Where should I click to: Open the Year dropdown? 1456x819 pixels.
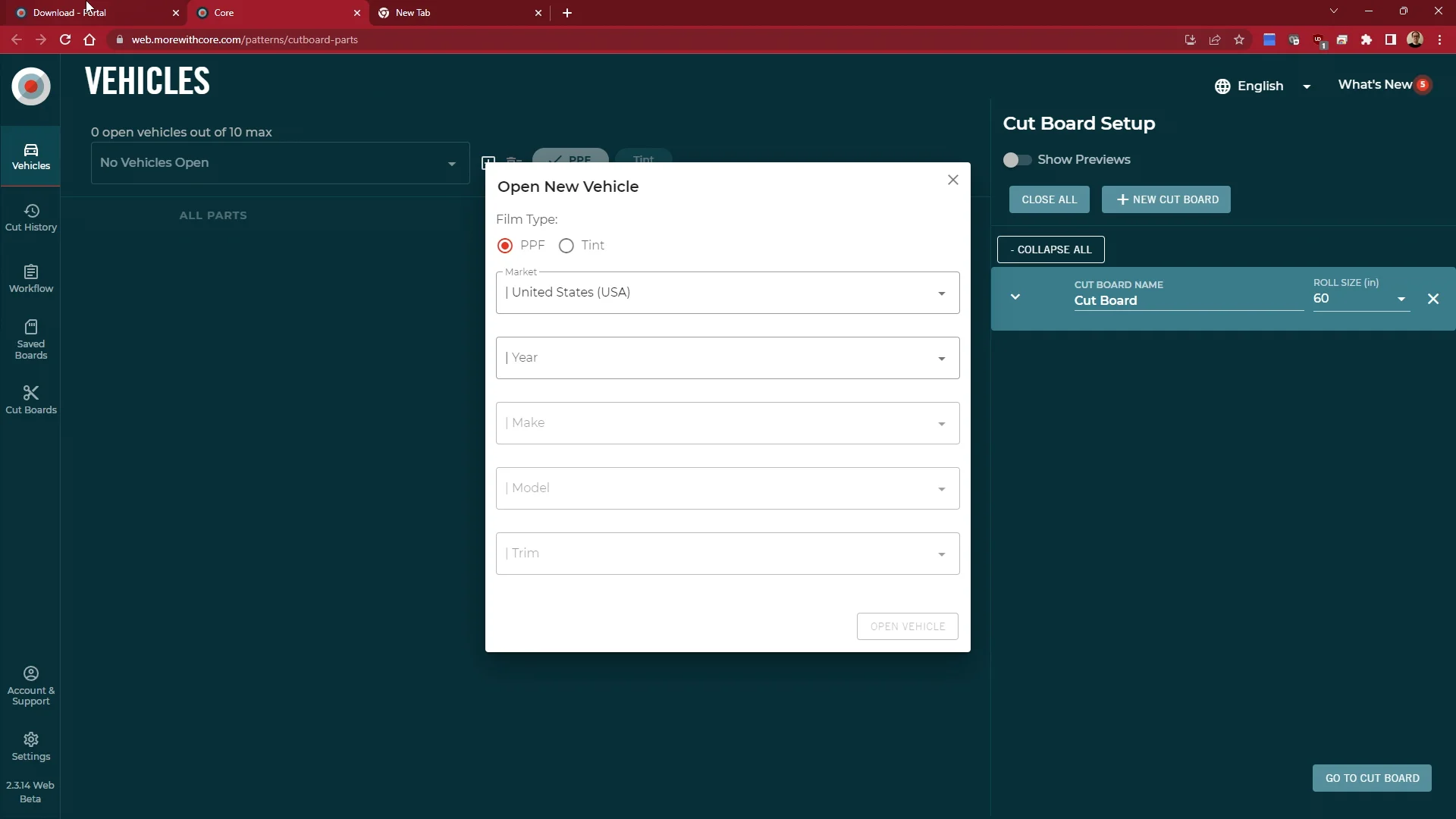pyautogui.click(x=728, y=358)
